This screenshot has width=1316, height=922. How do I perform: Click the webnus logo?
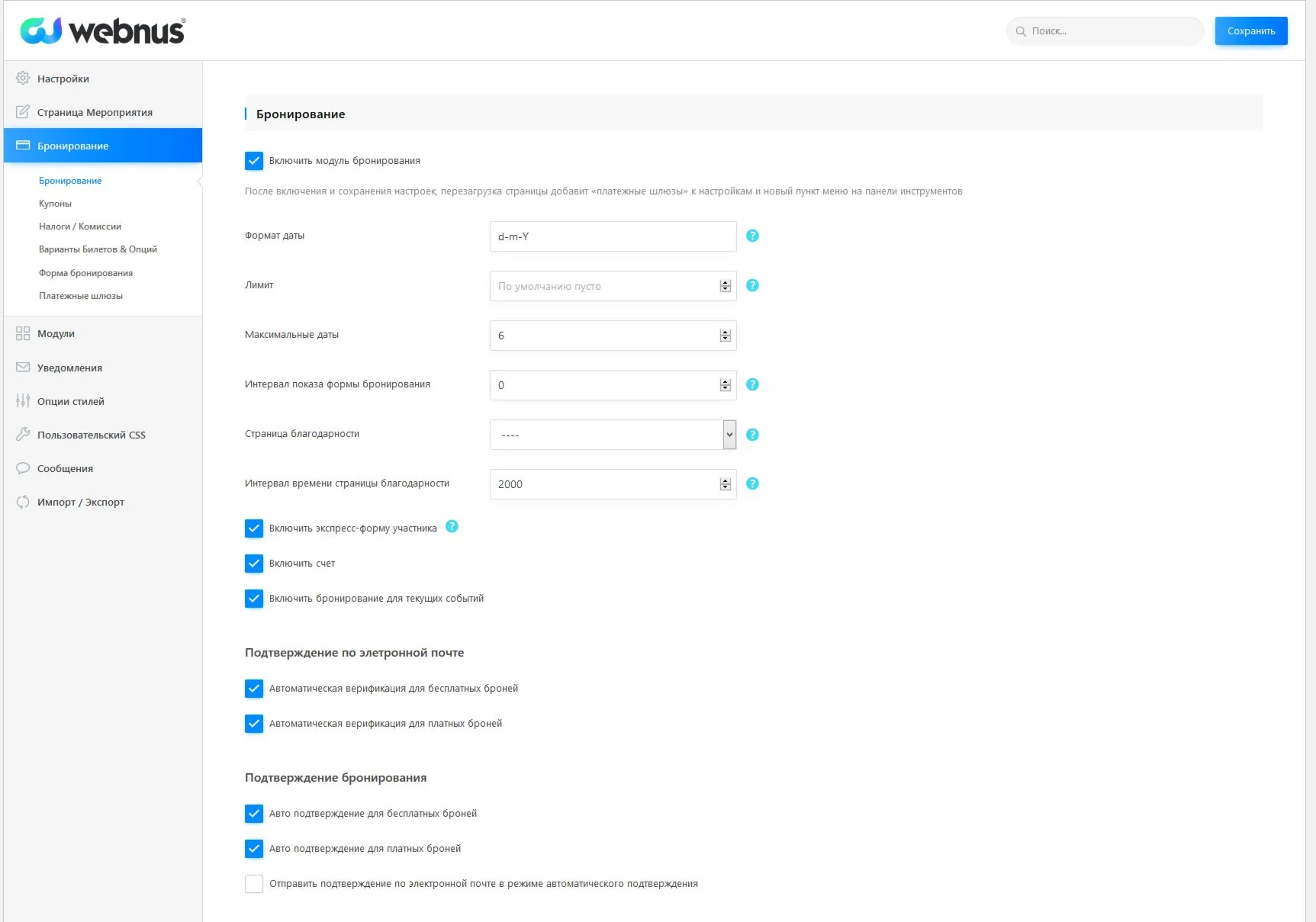click(x=102, y=31)
